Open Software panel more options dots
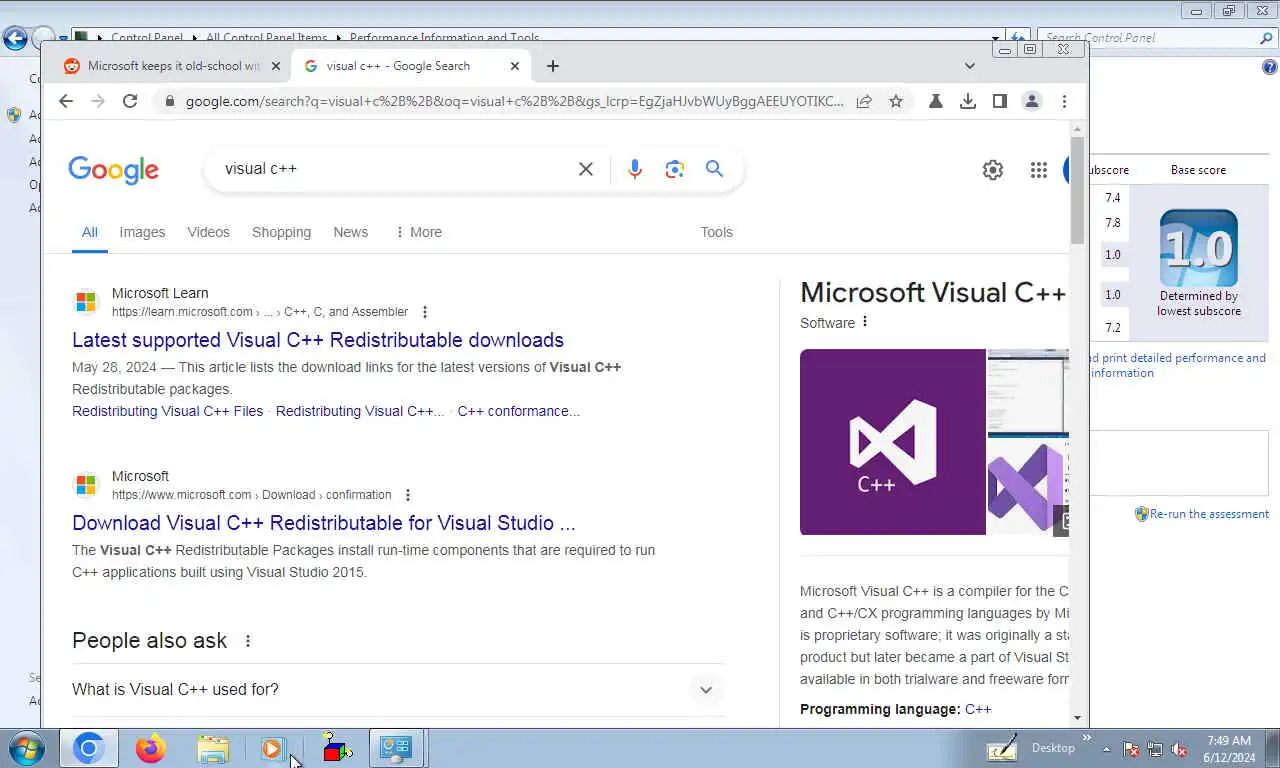1280x768 pixels. coord(865,322)
